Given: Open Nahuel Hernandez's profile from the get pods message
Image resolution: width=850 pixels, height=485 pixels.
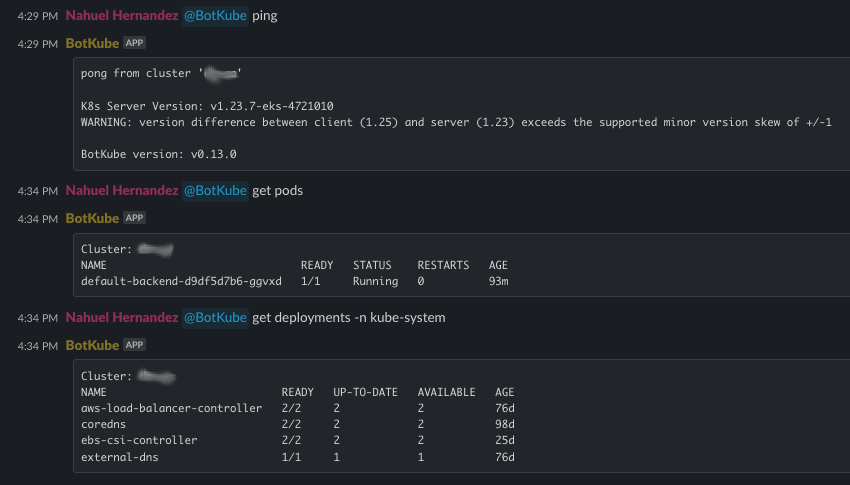Looking at the screenshot, I should pyautogui.click(x=121, y=190).
